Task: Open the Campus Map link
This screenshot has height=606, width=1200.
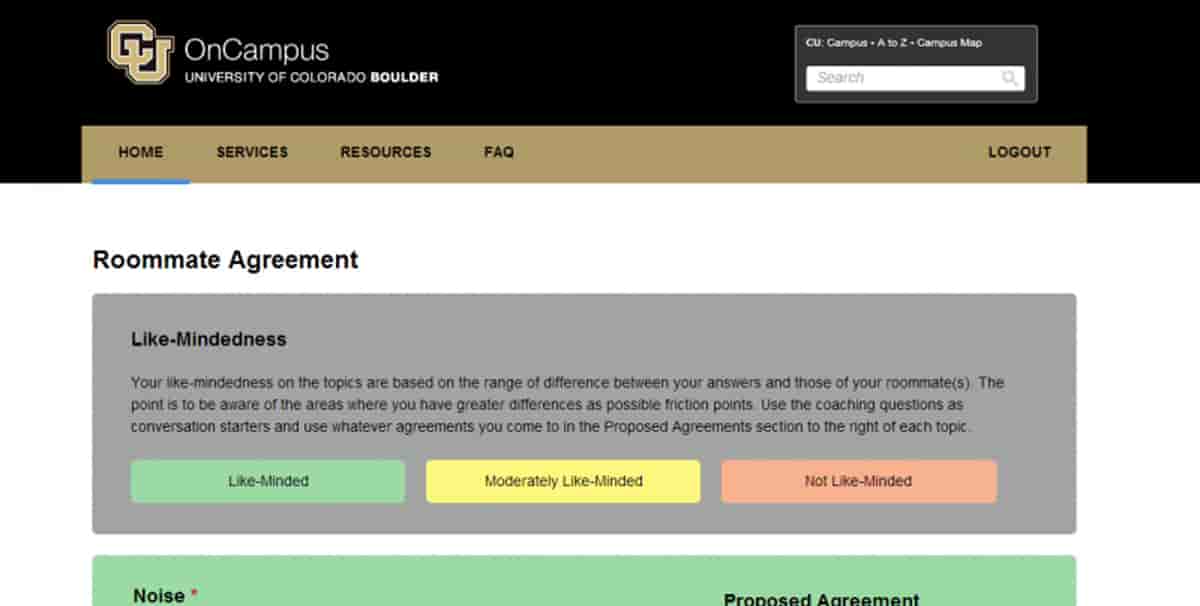Action: [x=949, y=43]
